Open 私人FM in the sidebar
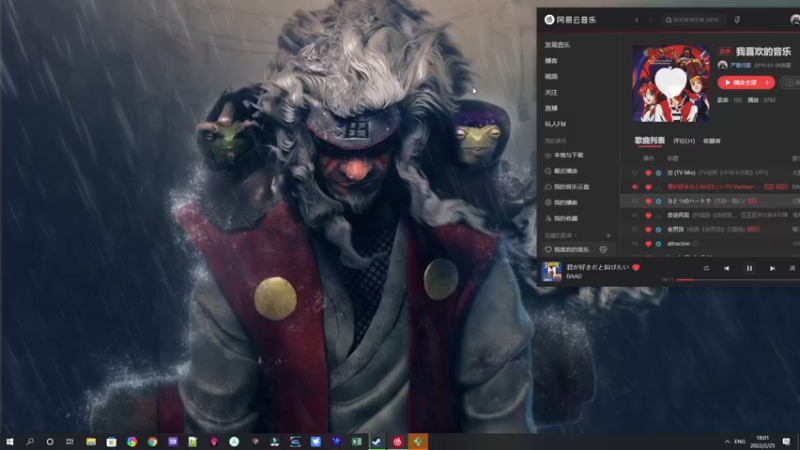 (x=555, y=124)
